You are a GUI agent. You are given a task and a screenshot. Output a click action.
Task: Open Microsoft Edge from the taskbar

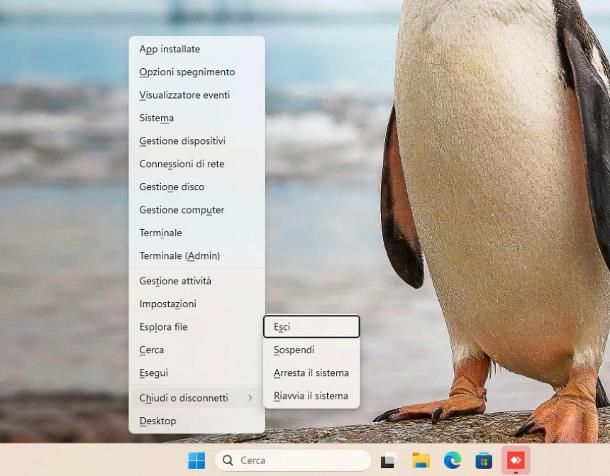452,460
